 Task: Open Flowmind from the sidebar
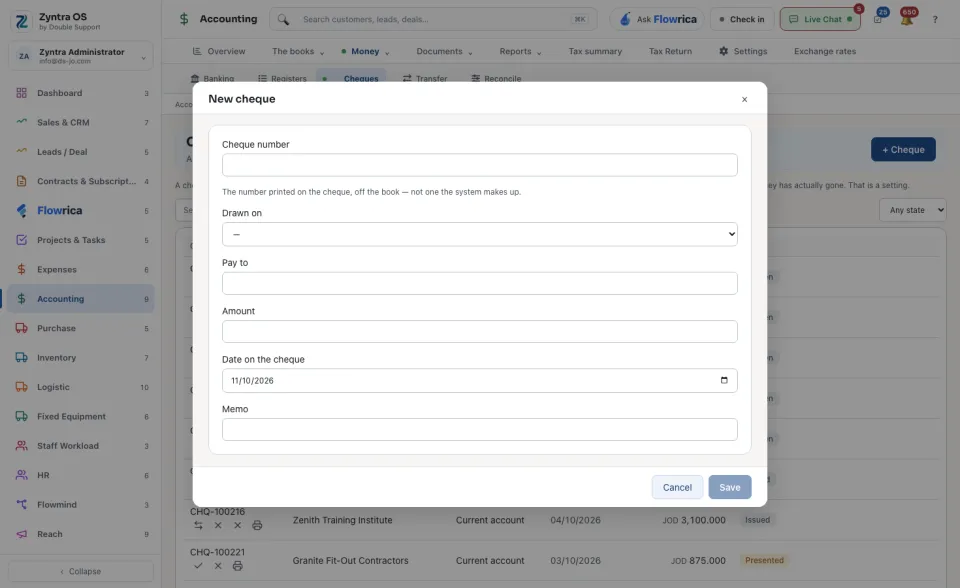pos(80,505)
